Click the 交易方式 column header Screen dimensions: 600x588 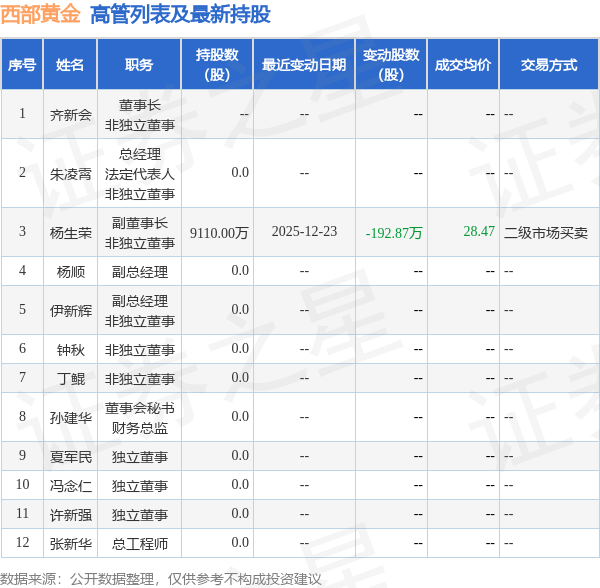[x=549, y=65]
